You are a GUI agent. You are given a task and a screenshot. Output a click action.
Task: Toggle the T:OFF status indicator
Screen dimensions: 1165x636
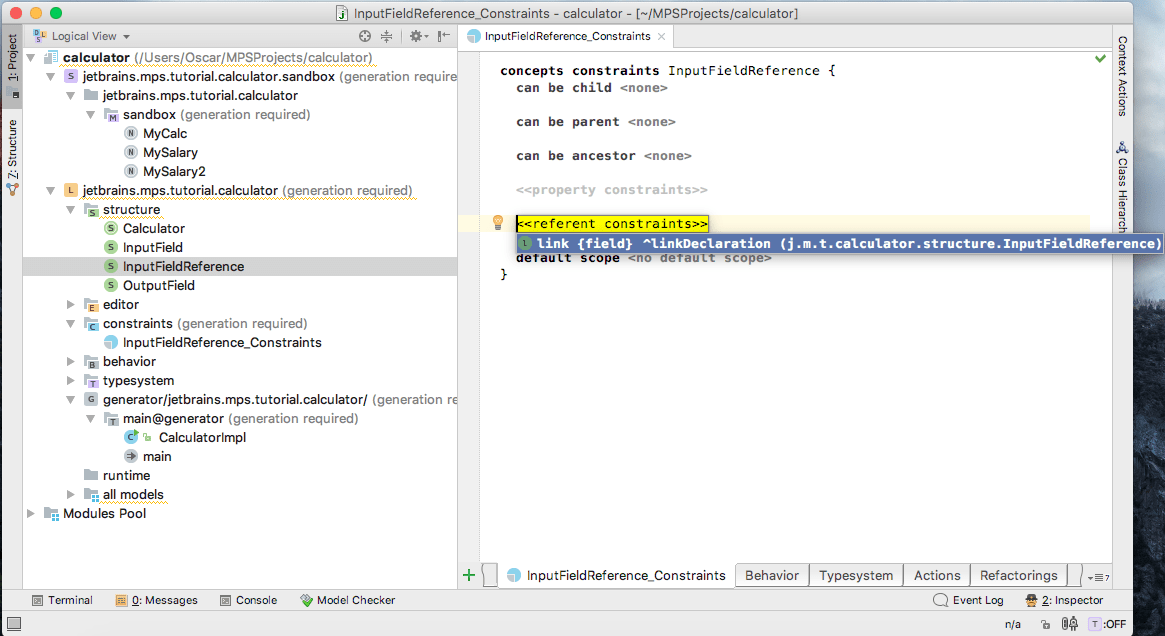[x=1108, y=624]
